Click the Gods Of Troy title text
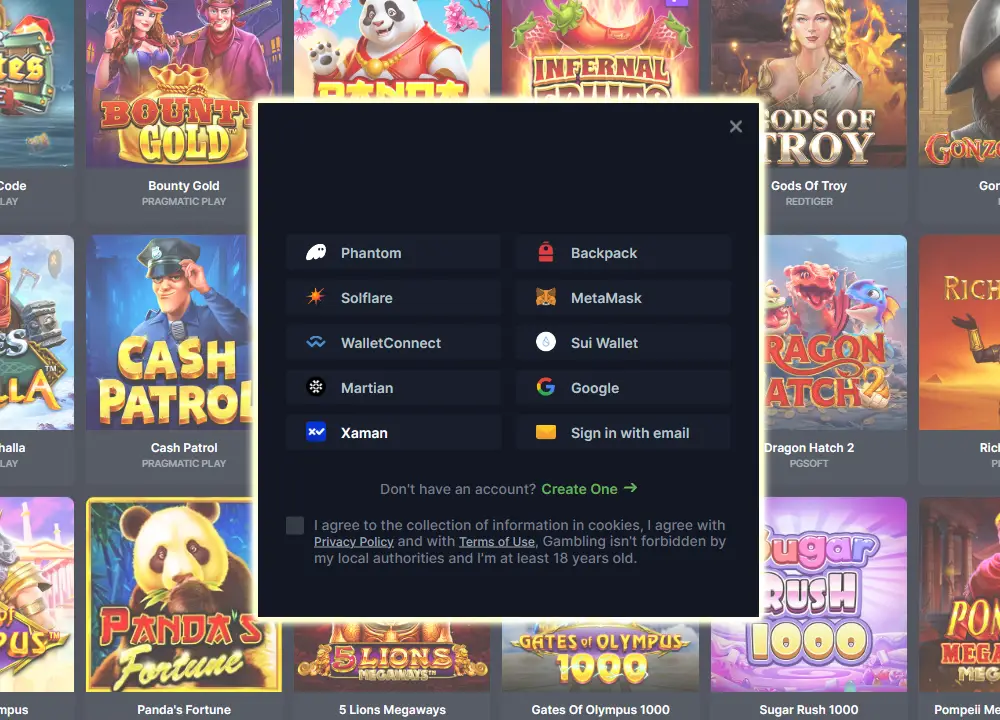Screen dimensions: 1000x720 [809, 186]
